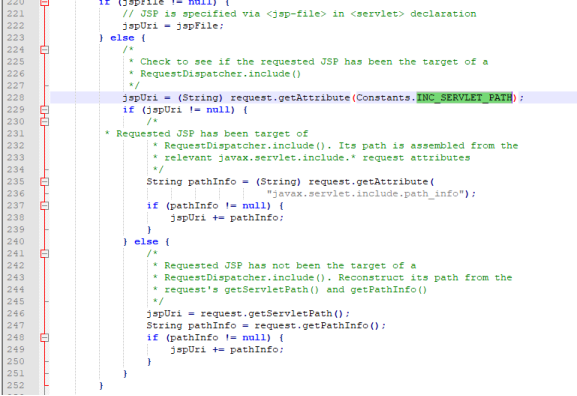Screen dimensions: 577x396
Task: Click 'jspUri = request.getServletPath();' on line 246
Action: click(x=248, y=314)
